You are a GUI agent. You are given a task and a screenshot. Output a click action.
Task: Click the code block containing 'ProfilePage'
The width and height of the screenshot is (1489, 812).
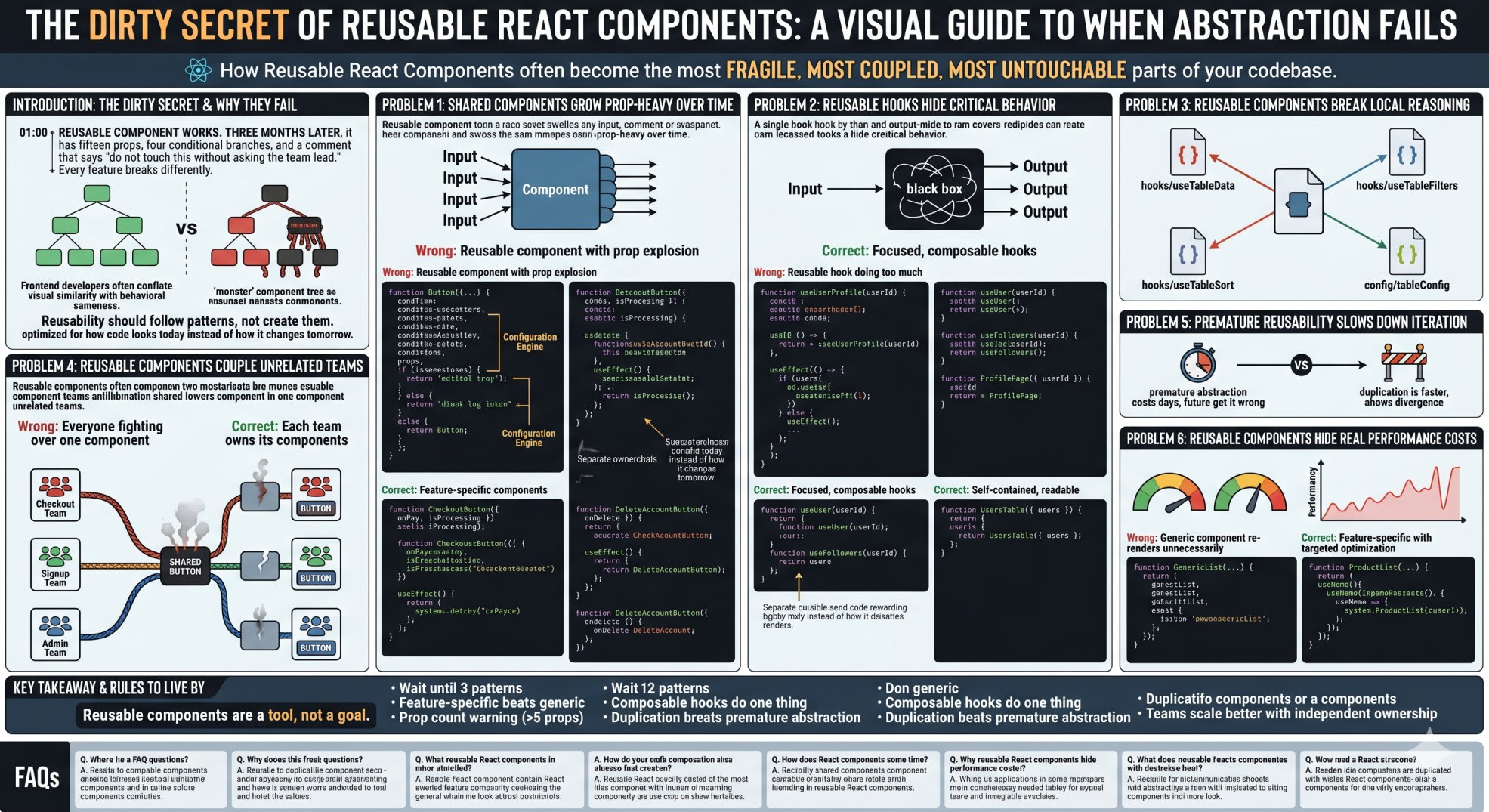[1020, 379]
